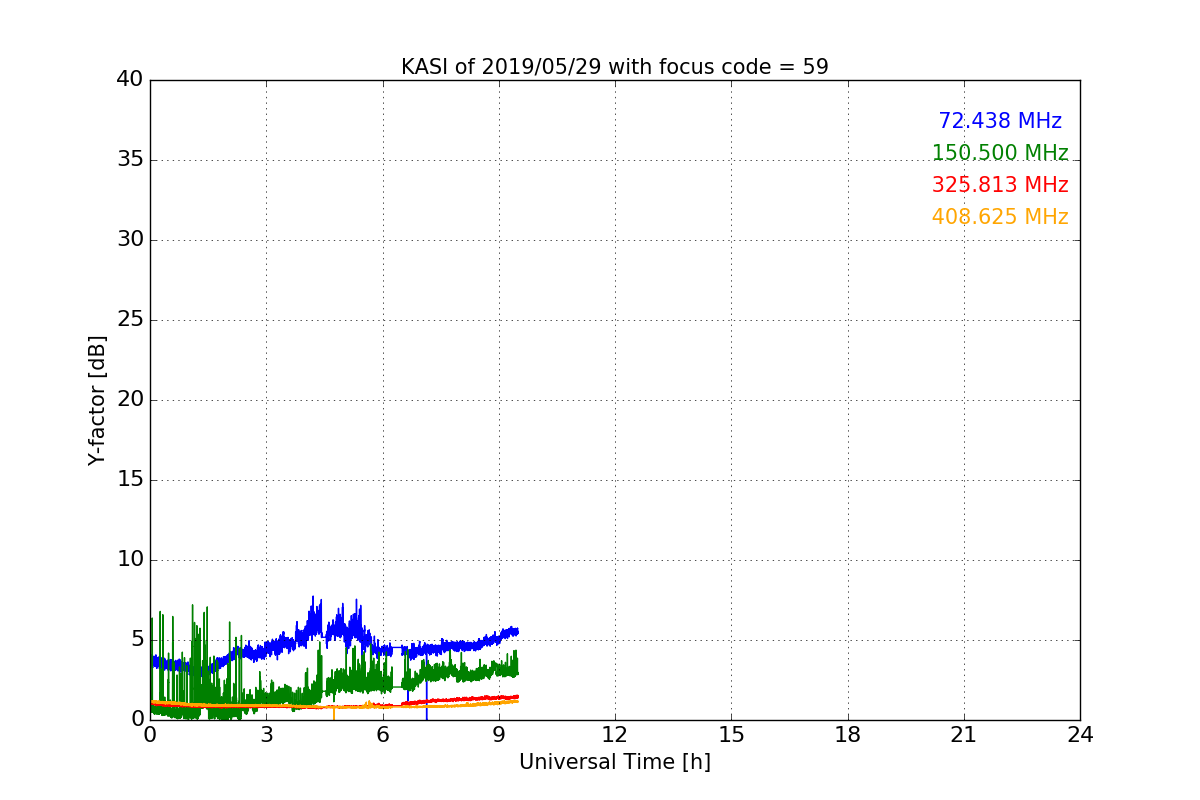This screenshot has height=800, width=1200.
Task: Click the y-axis tick label 25
Action: 130,320
